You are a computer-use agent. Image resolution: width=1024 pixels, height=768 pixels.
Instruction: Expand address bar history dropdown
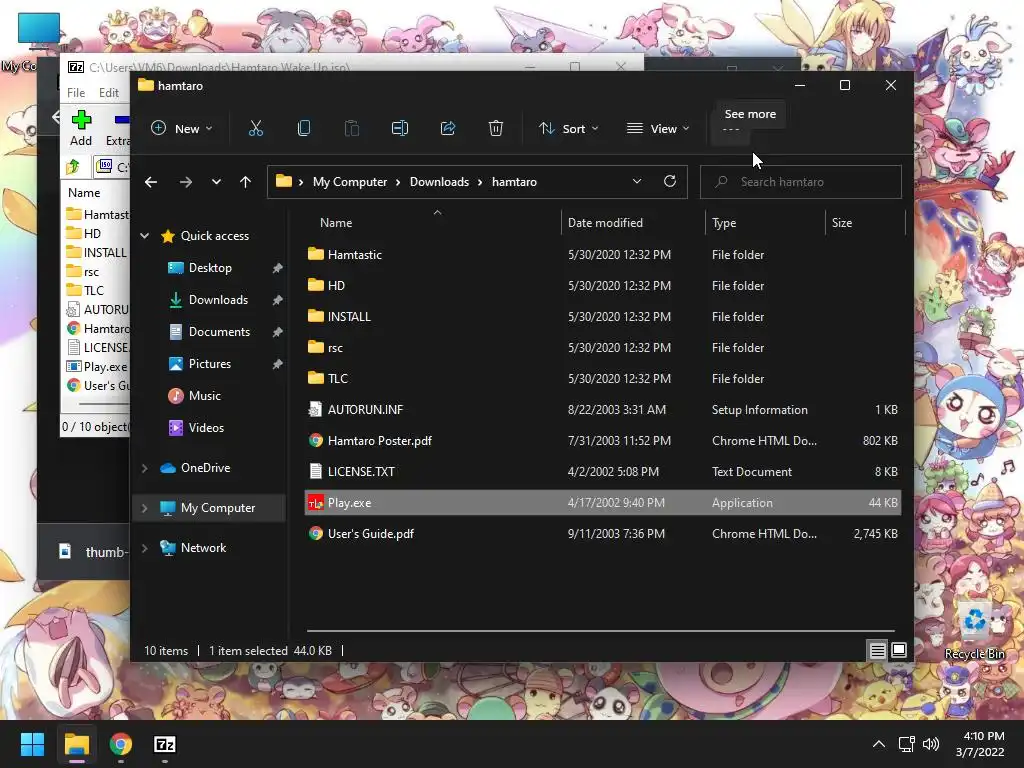coord(637,182)
